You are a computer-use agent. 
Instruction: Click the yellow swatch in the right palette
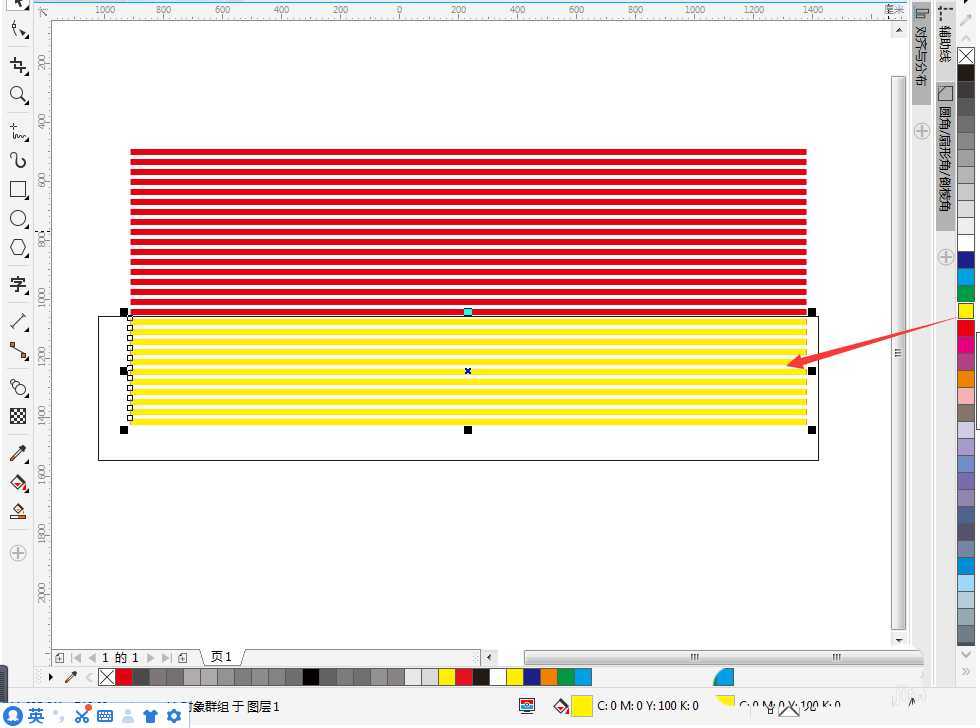[x=965, y=311]
